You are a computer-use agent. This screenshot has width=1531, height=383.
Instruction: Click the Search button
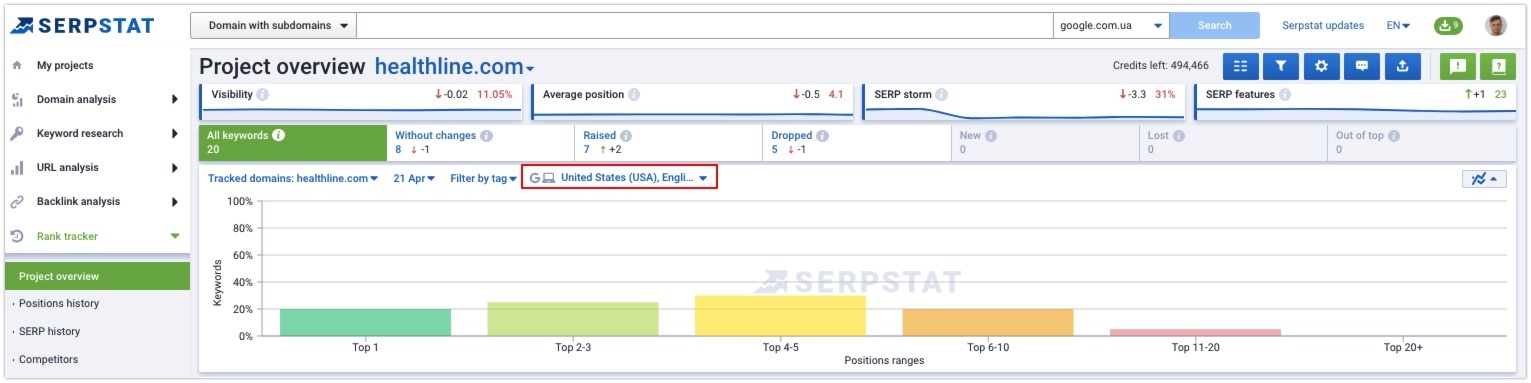click(1214, 26)
